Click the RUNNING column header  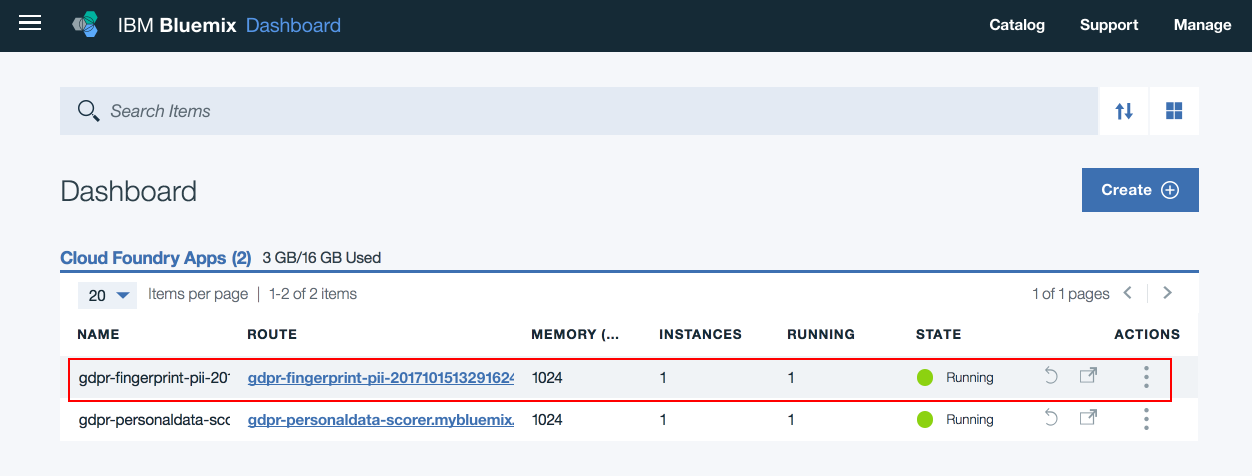[x=821, y=334]
